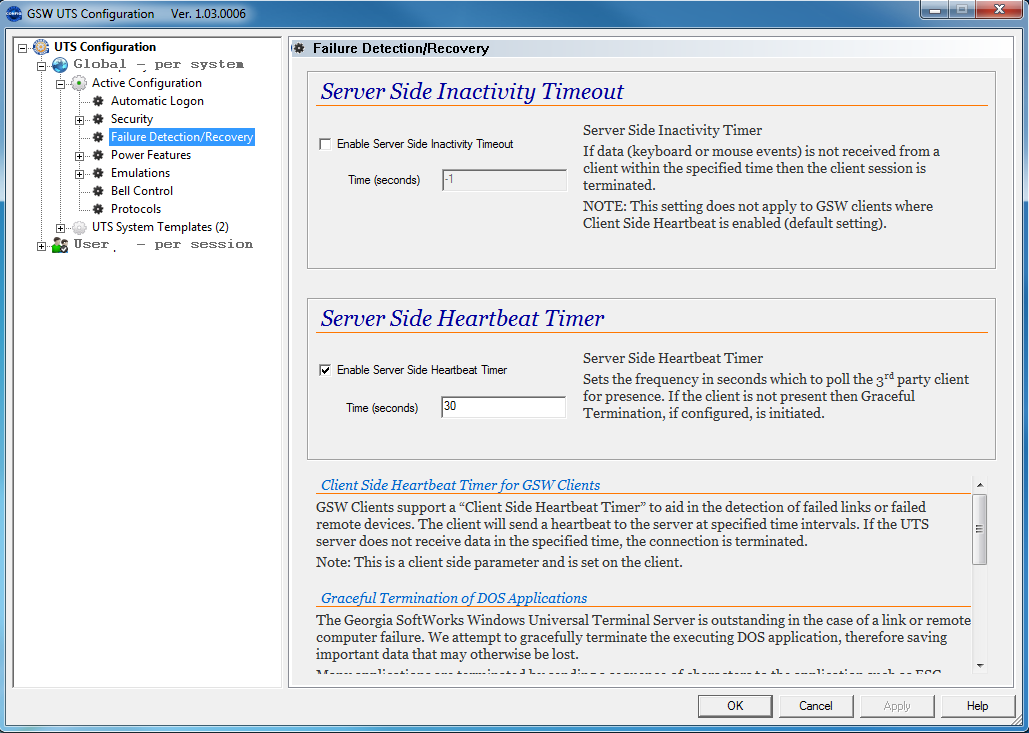Click the Cancel button
1029x733 pixels.
click(816, 706)
